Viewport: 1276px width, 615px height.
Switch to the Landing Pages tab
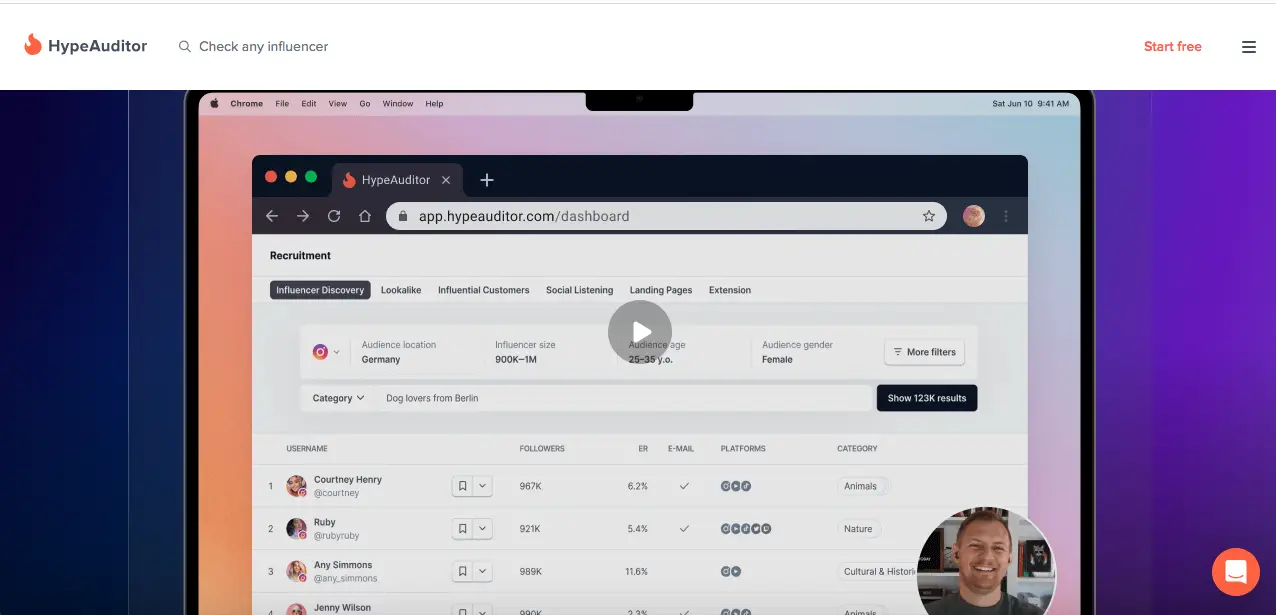[661, 290]
